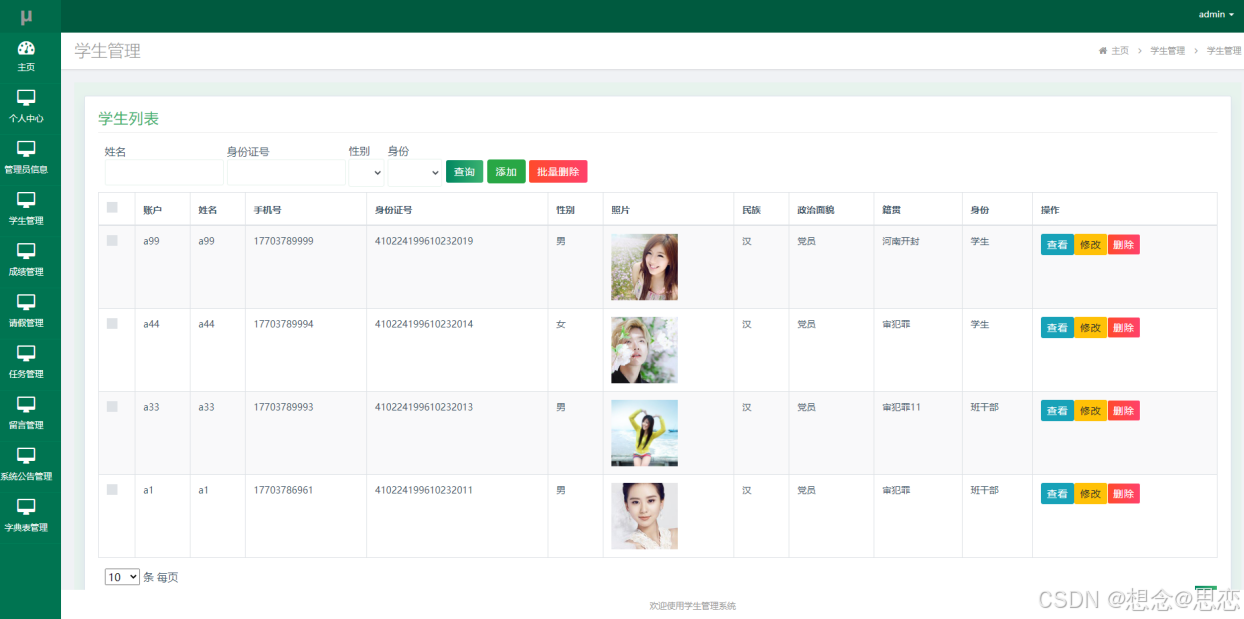Click the footer text 欢迎使用学生管理系统
Viewport: 1244px width, 619px height.
[692, 606]
